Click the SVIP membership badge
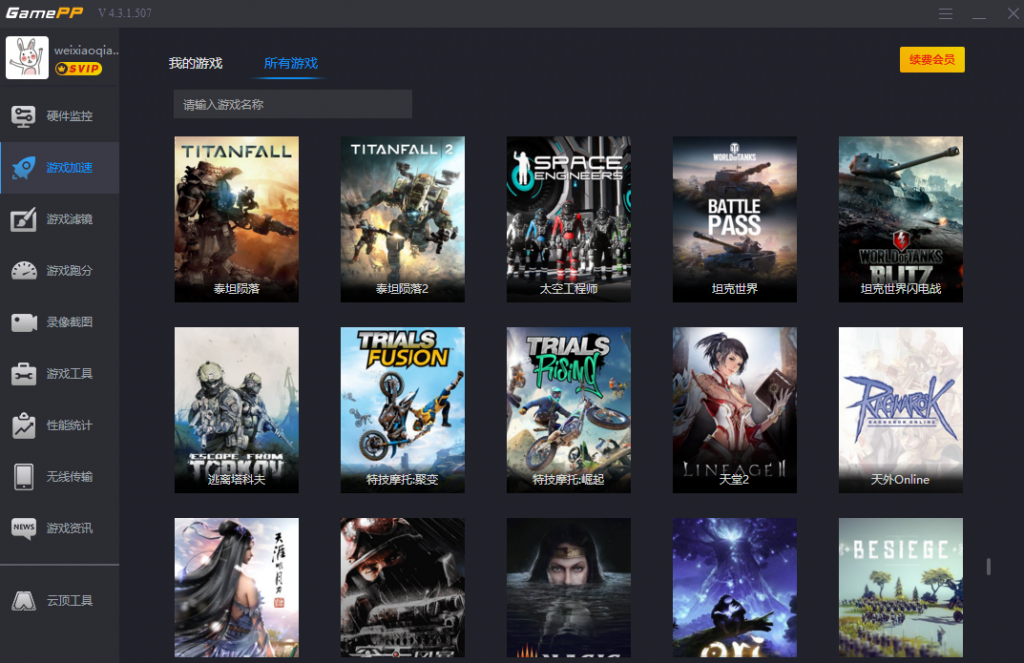Screen dimensions: 1024x663 pos(78,69)
